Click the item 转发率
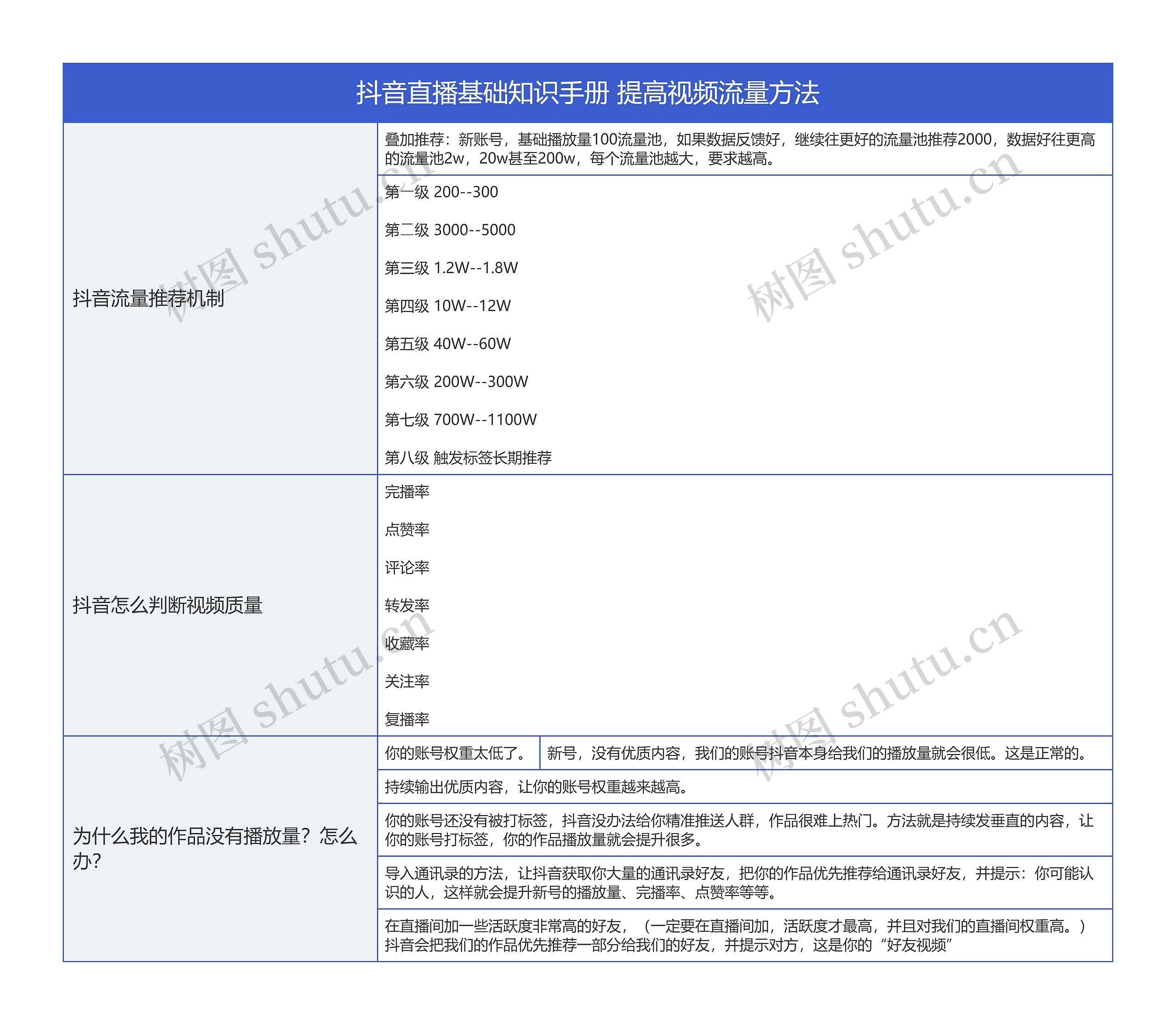Image resolution: width=1176 pixels, height=1025 pixels. [407, 605]
